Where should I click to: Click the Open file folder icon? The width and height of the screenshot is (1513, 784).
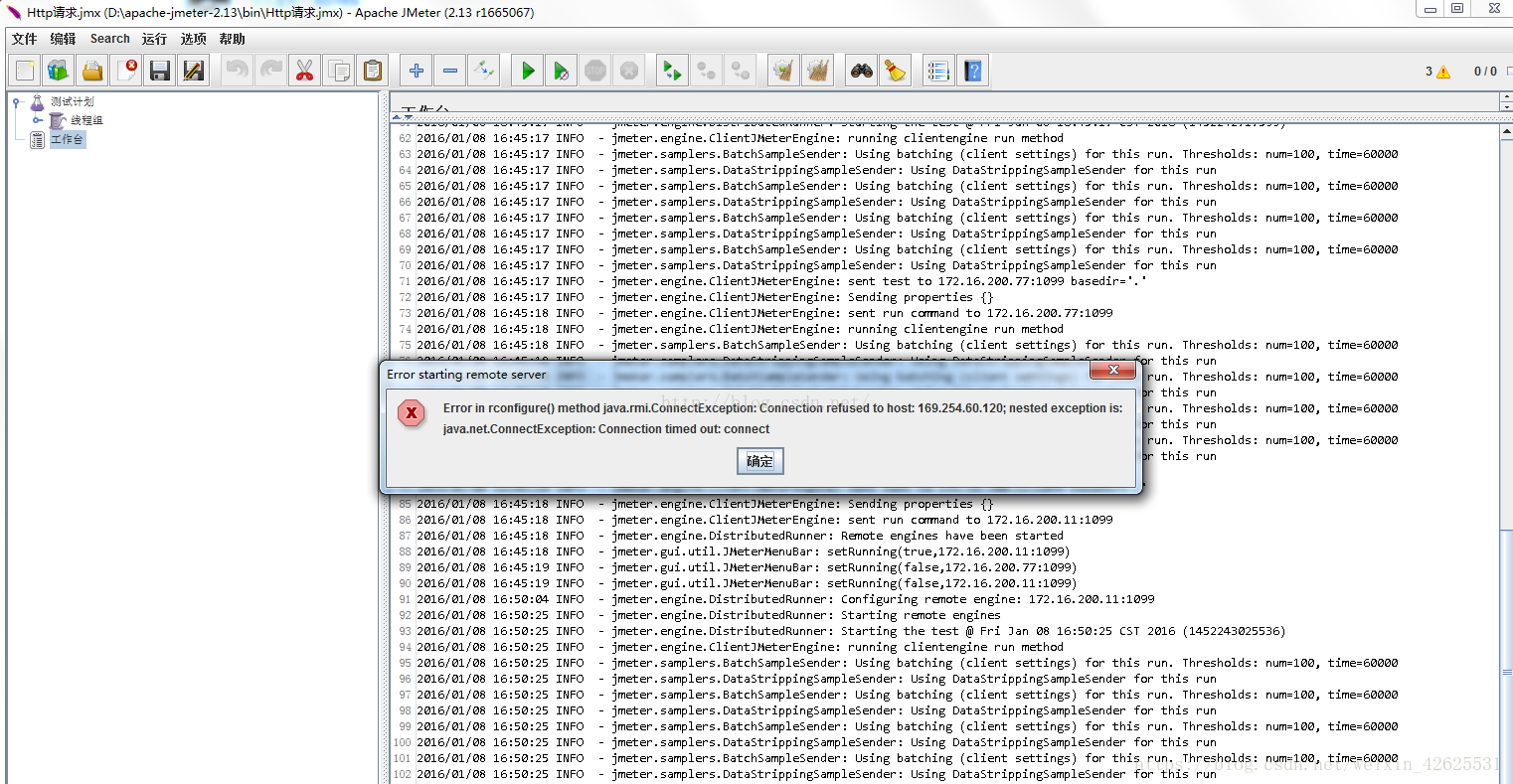92,71
